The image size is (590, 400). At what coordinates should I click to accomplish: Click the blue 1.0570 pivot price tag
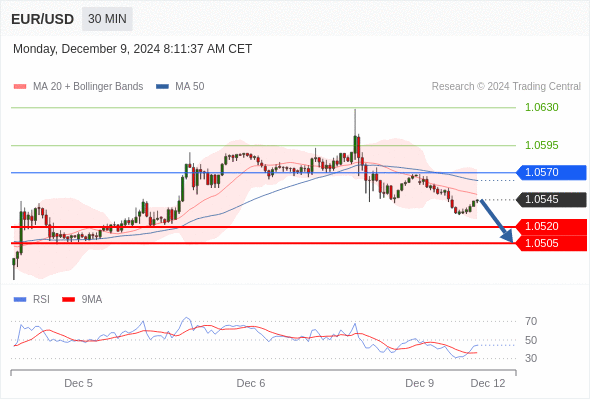coord(551,172)
